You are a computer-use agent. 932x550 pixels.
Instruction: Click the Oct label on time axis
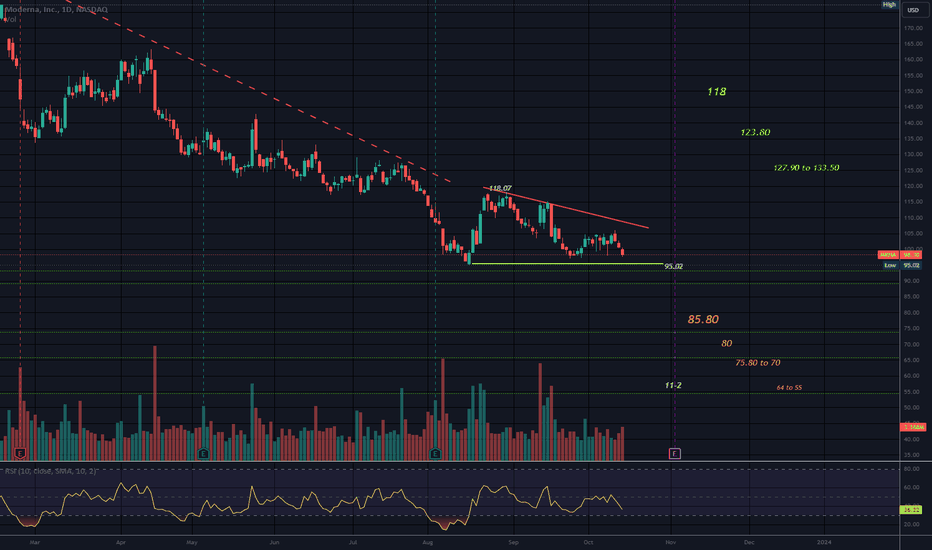tap(588, 542)
